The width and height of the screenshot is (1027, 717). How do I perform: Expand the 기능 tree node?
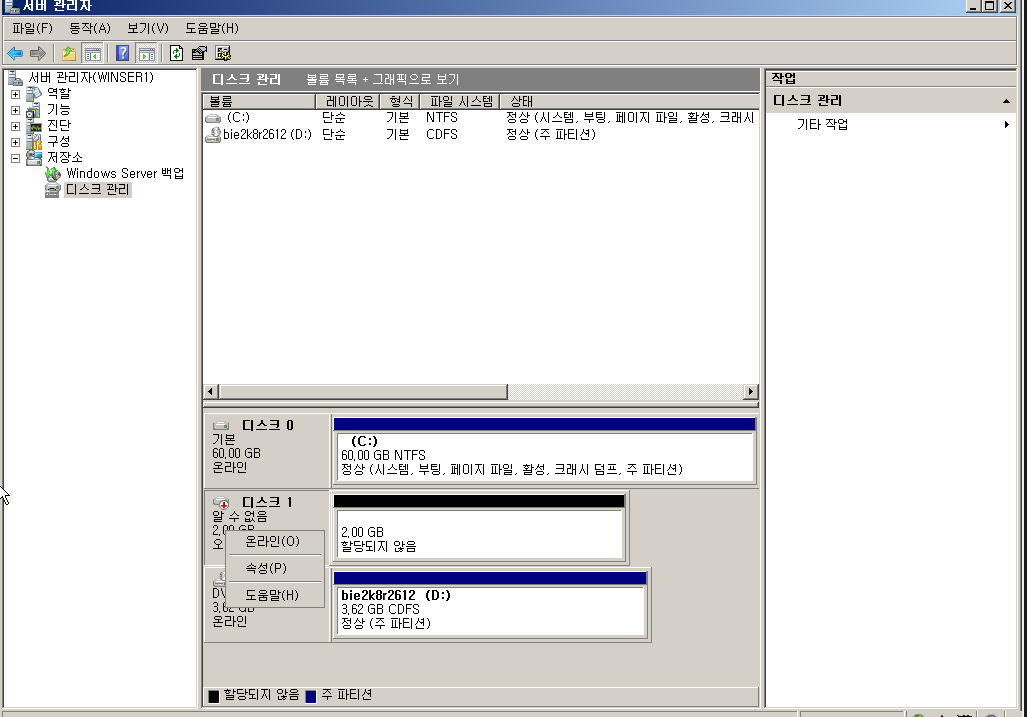coord(16,110)
